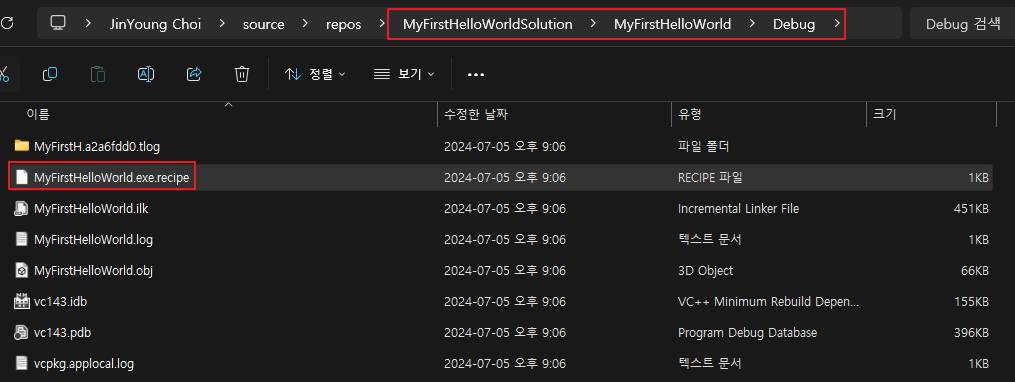Click the Debug breadcrumb segment
Viewport: 1015px width, 382px height.
pos(794,25)
